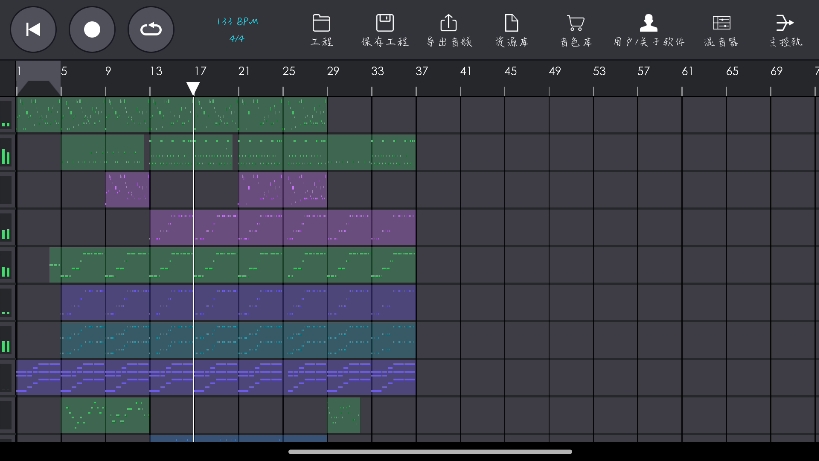Open the resource library document icon
Image resolution: width=819 pixels, height=461 pixels.
point(511,23)
